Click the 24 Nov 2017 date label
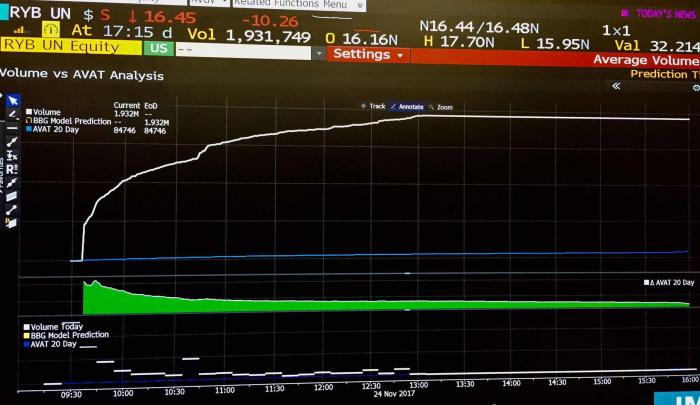The width and height of the screenshot is (700, 405). [x=394, y=394]
